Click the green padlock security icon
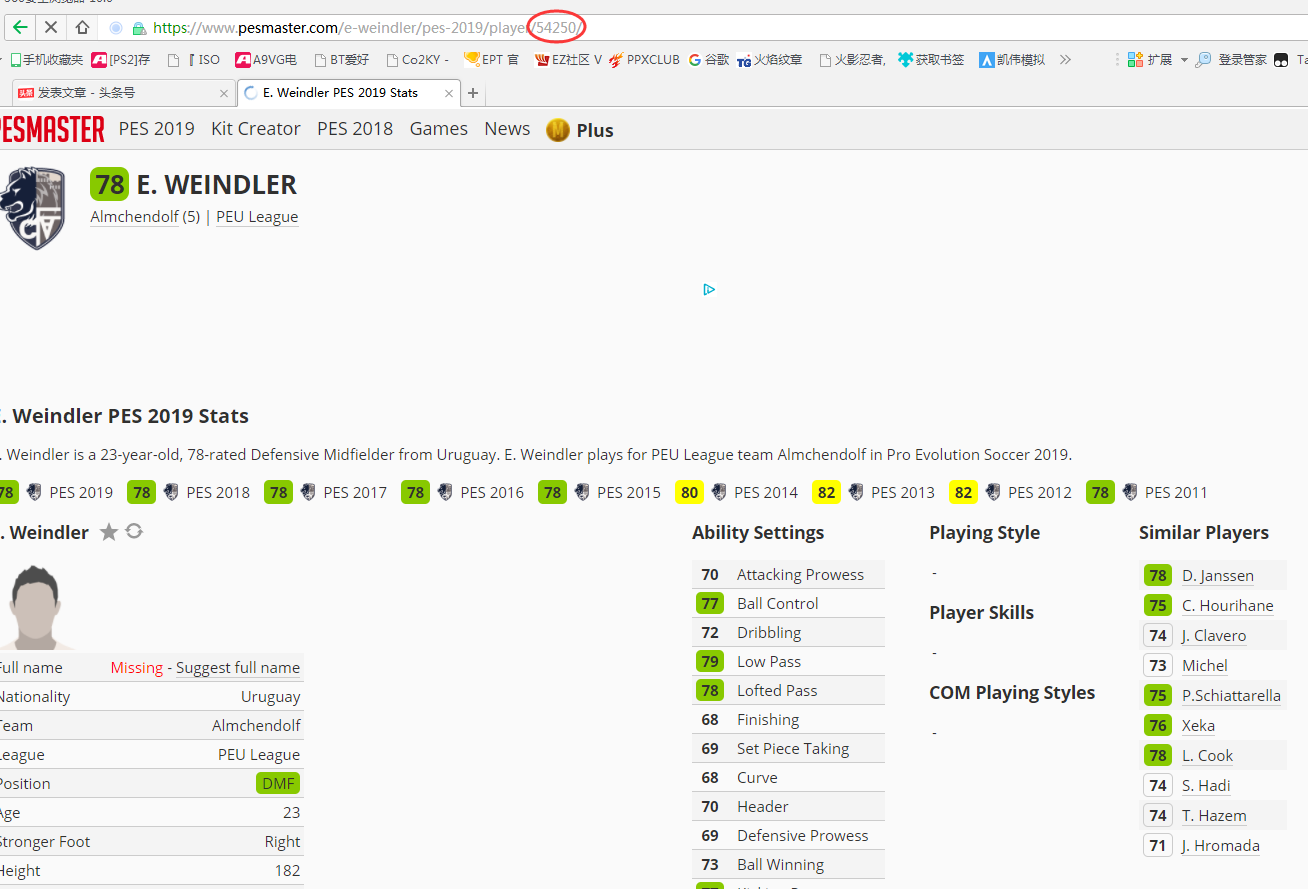 point(139,28)
